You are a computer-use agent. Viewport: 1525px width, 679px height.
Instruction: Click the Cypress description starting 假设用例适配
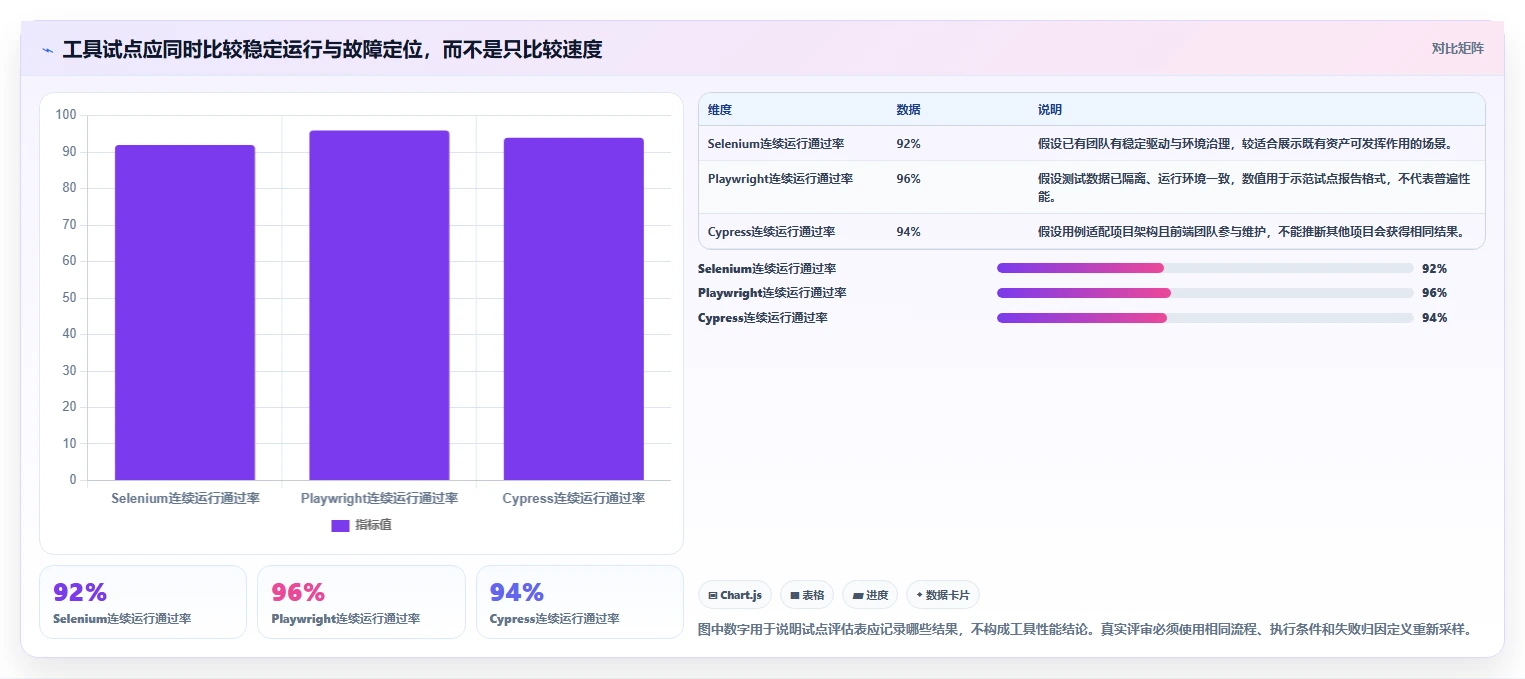click(x=1251, y=232)
